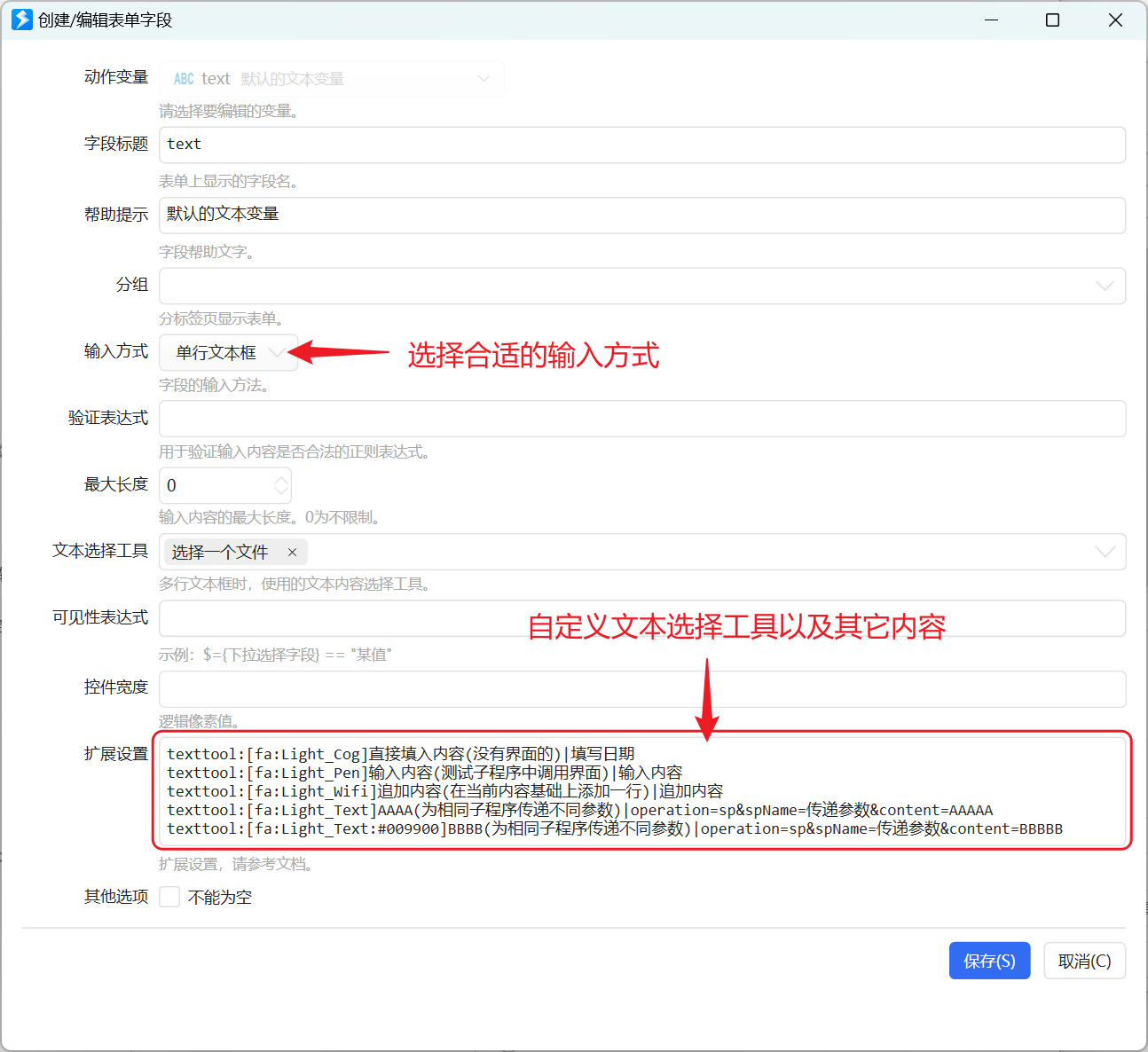The height and width of the screenshot is (1052, 1148).
Task: Click the 取消(C) button
Action: point(1084,961)
